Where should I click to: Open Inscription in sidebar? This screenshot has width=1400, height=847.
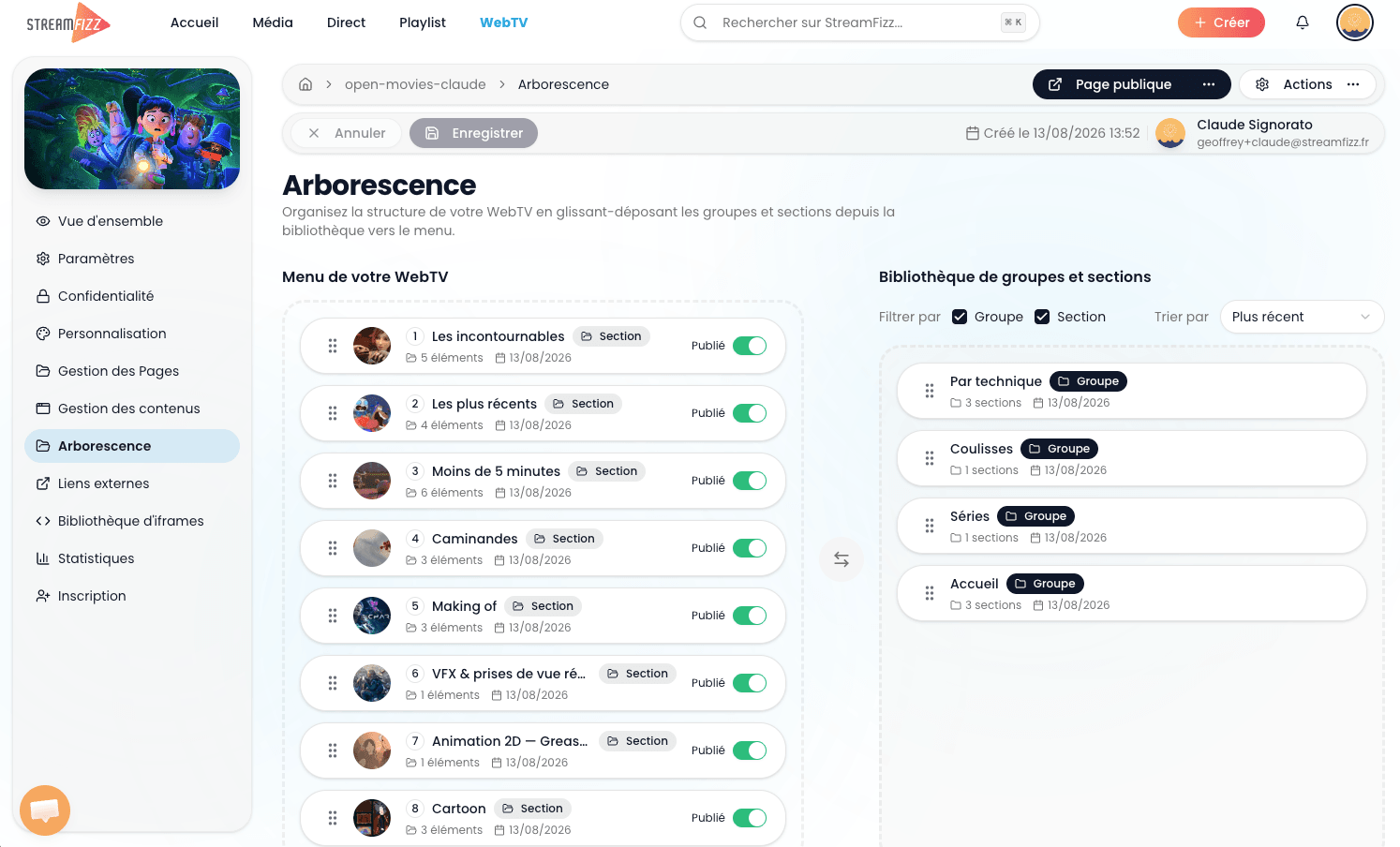pyautogui.click(x=132, y=596)
